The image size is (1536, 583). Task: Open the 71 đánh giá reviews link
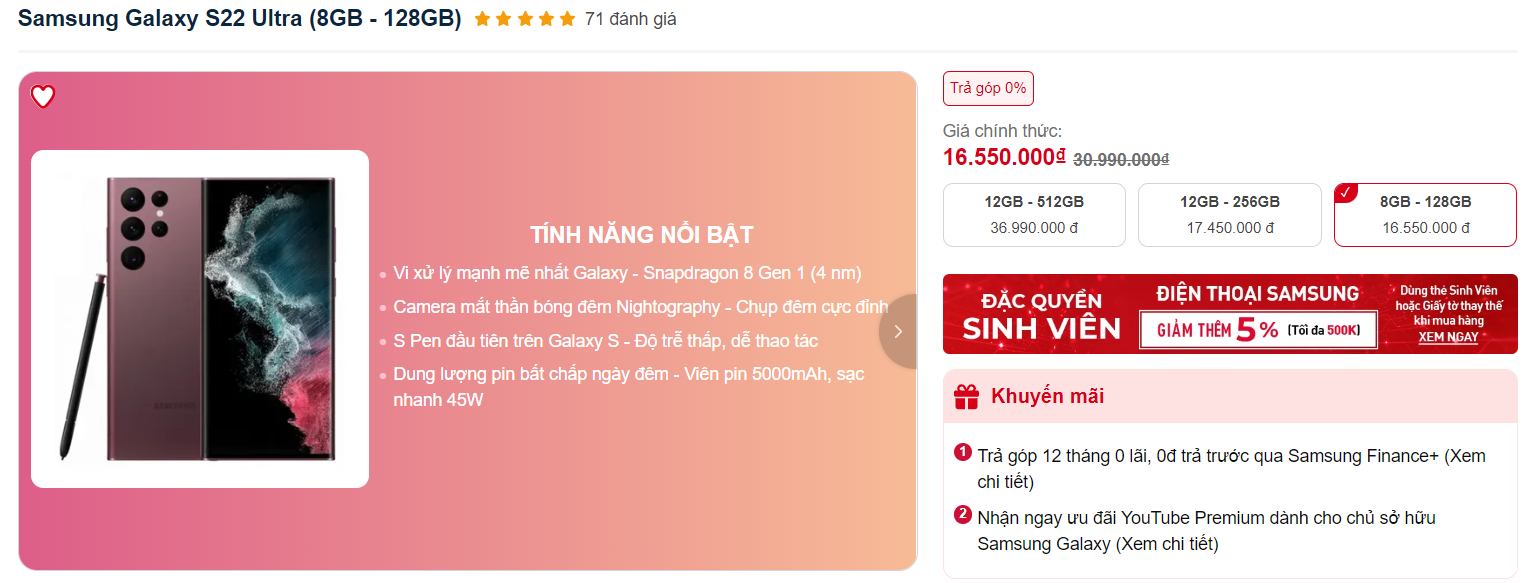coord(630,19)
